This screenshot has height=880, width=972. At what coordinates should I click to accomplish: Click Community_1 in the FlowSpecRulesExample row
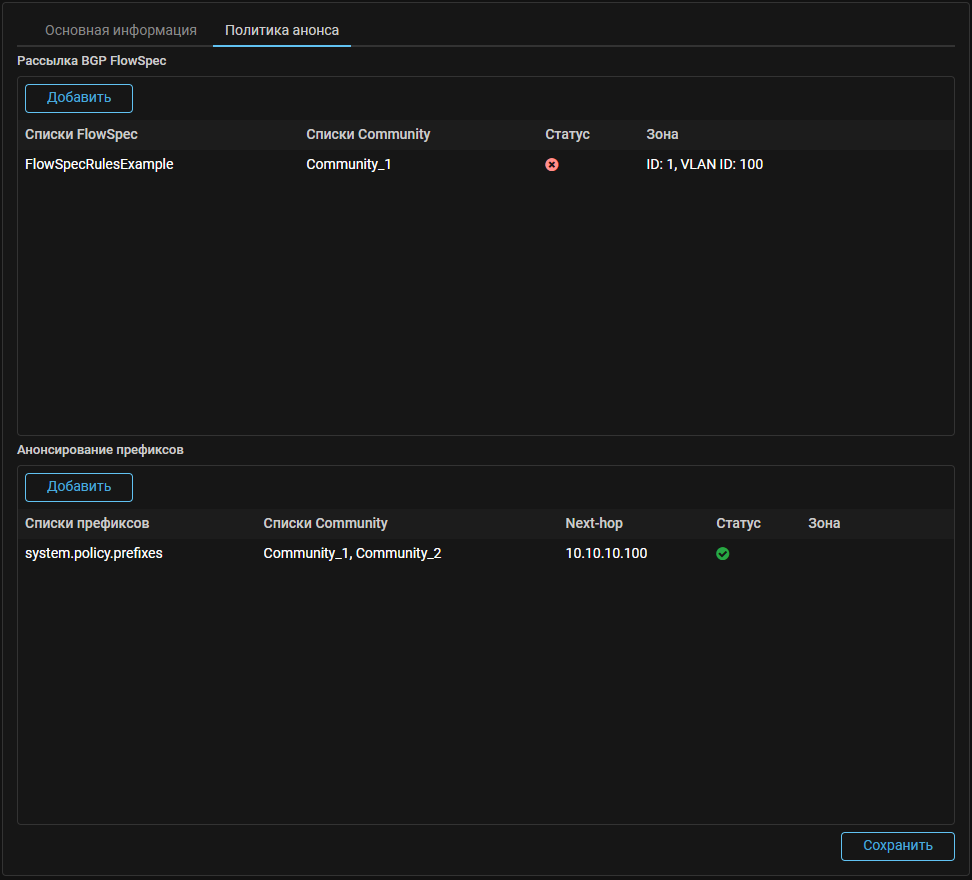(348, 164)
